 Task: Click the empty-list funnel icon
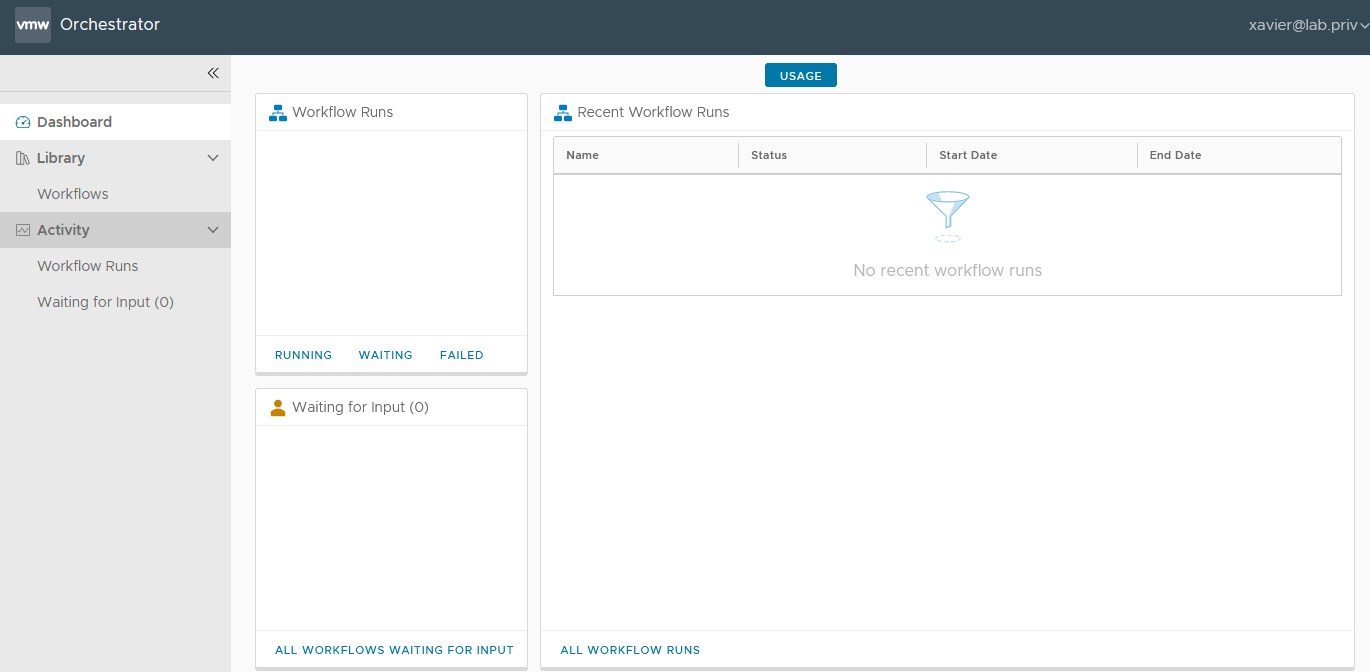(x=948, y=216)
